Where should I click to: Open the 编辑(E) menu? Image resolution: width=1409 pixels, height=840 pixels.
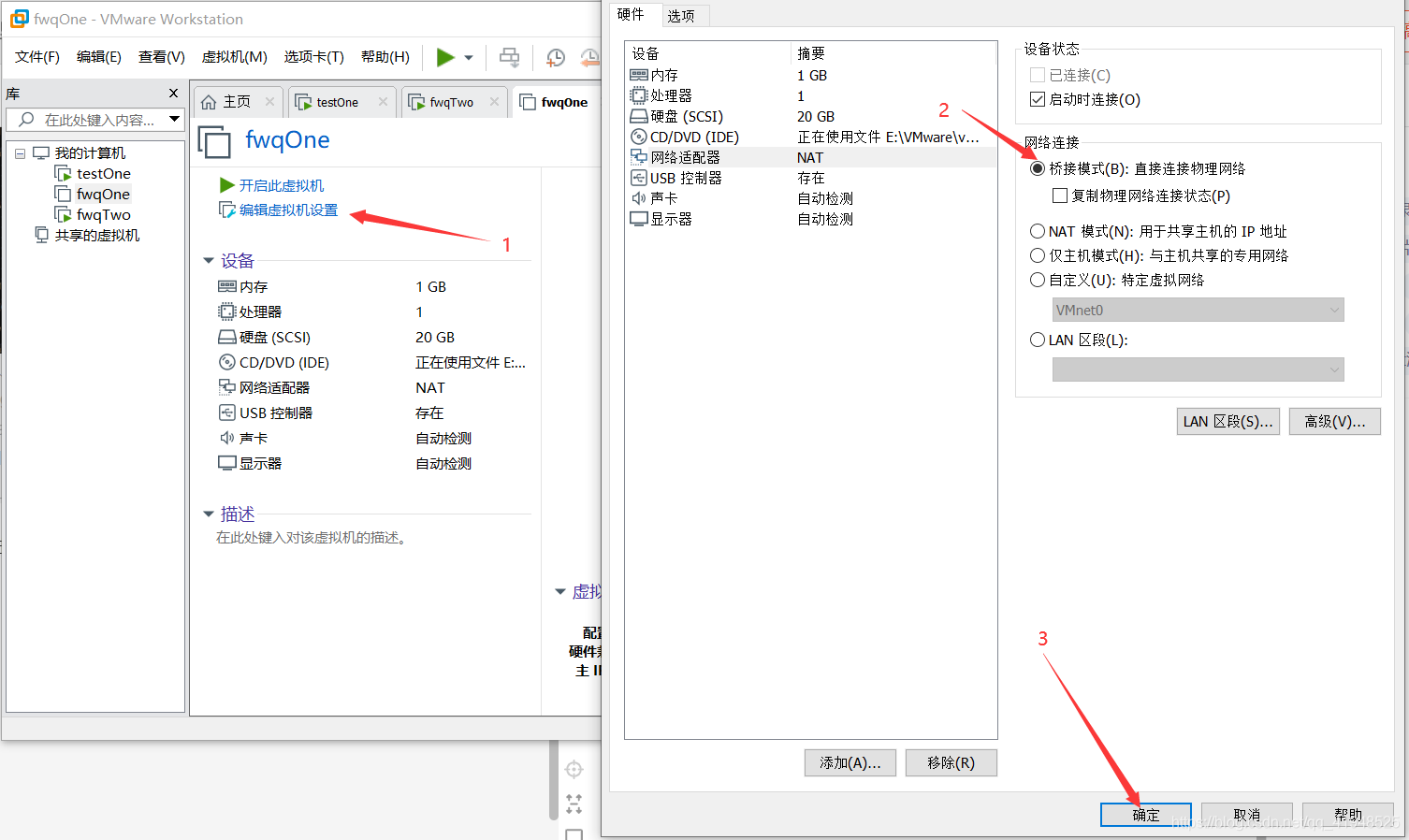pos(99,57)
